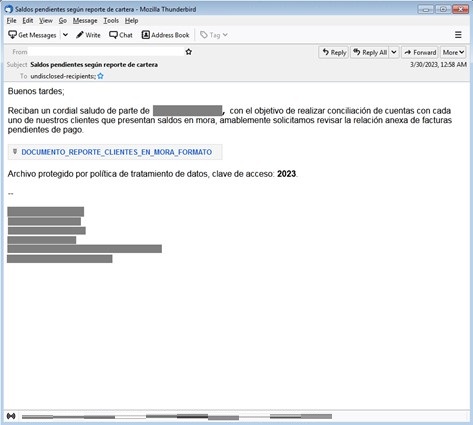Reply to this message

click(334, 52)
